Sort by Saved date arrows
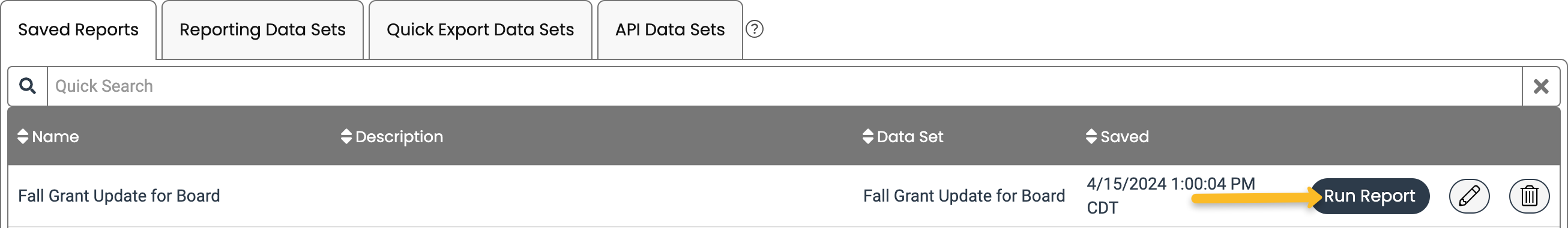 click(x=1091, y=136)
